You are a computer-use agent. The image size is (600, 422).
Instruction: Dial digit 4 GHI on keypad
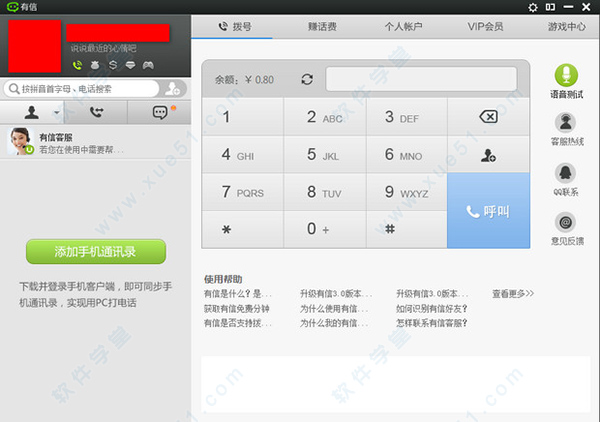(243, 154)
